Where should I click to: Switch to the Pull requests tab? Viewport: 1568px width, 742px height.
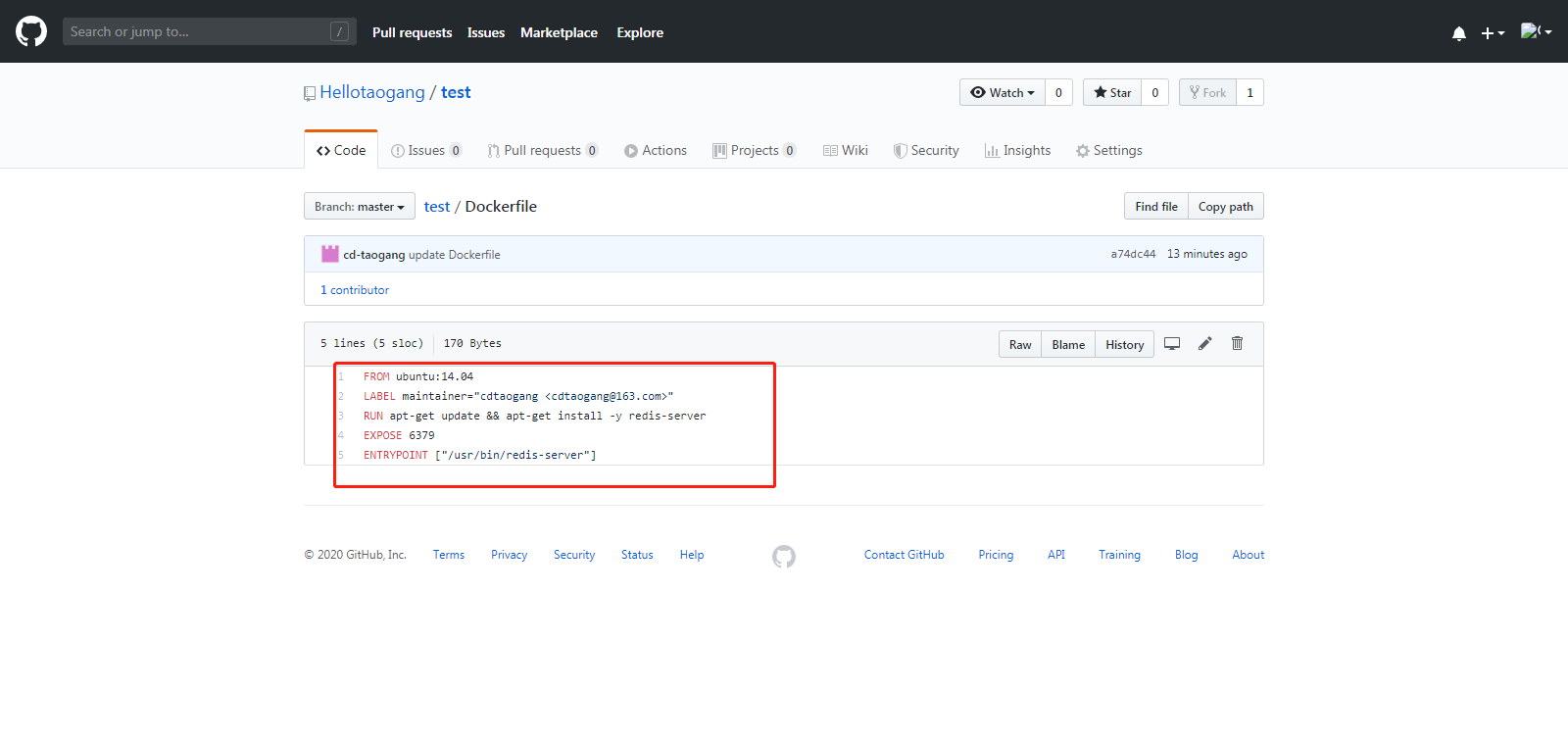(x=543, y=150)
